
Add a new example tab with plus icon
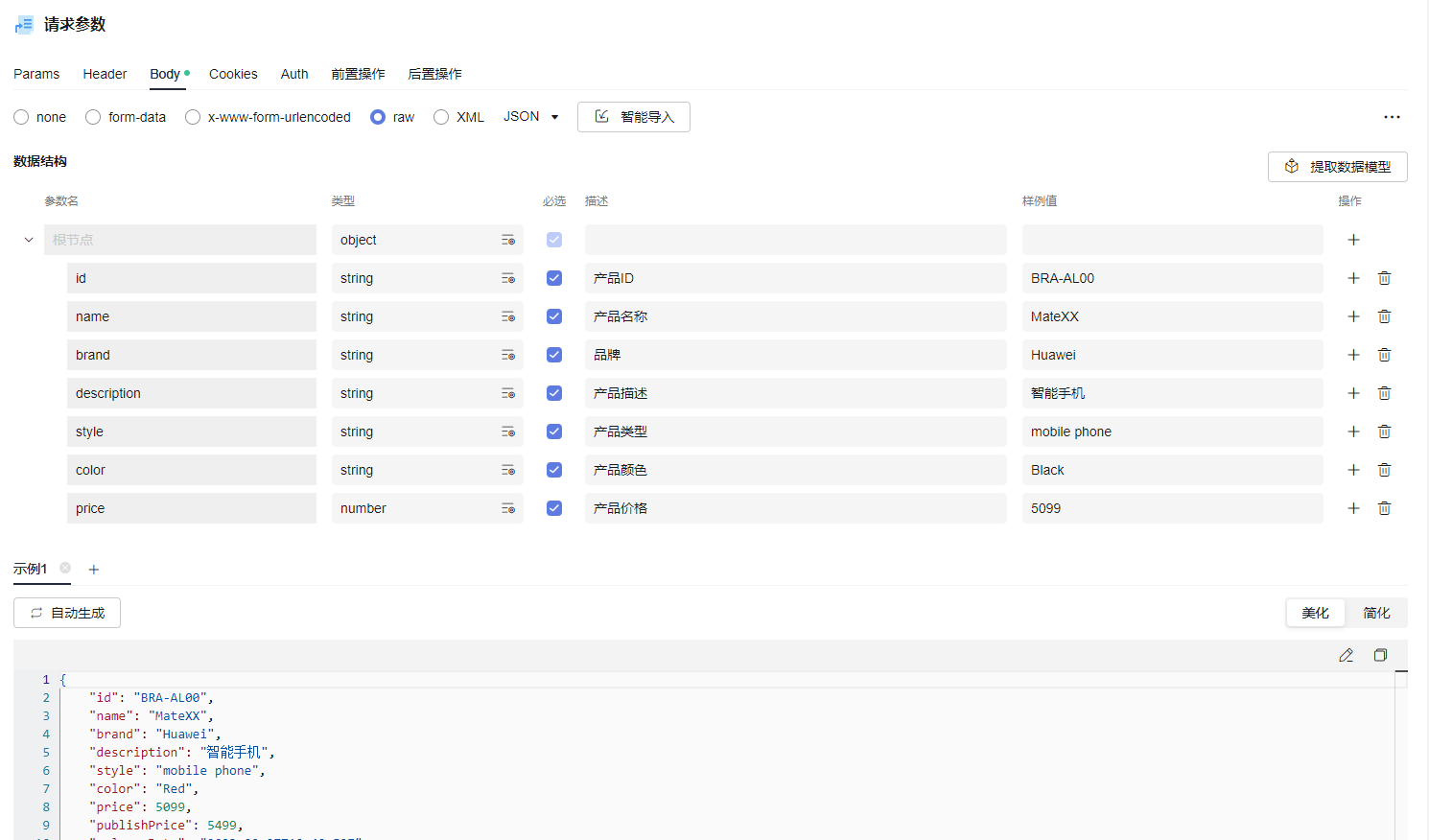click(x=94, y=570)
